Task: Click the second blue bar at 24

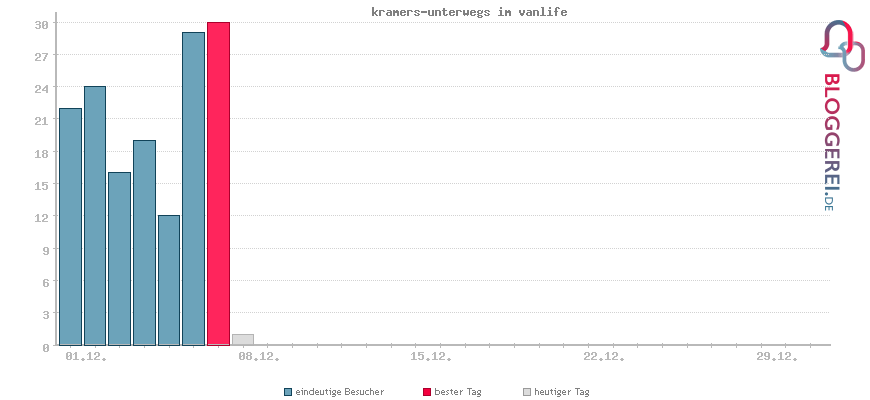Action: [x=95, y=215]
